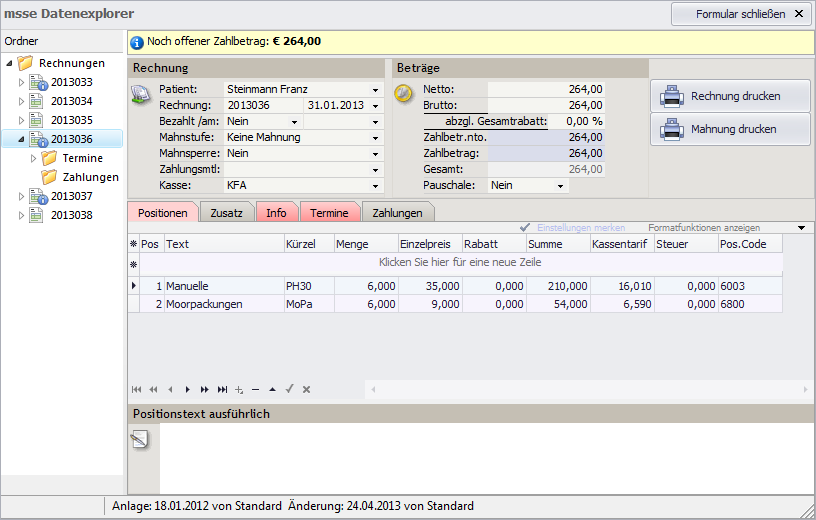Click the coin icon in Beträge panel
This screenshot has height=520, width=816.
pos(403,93)
